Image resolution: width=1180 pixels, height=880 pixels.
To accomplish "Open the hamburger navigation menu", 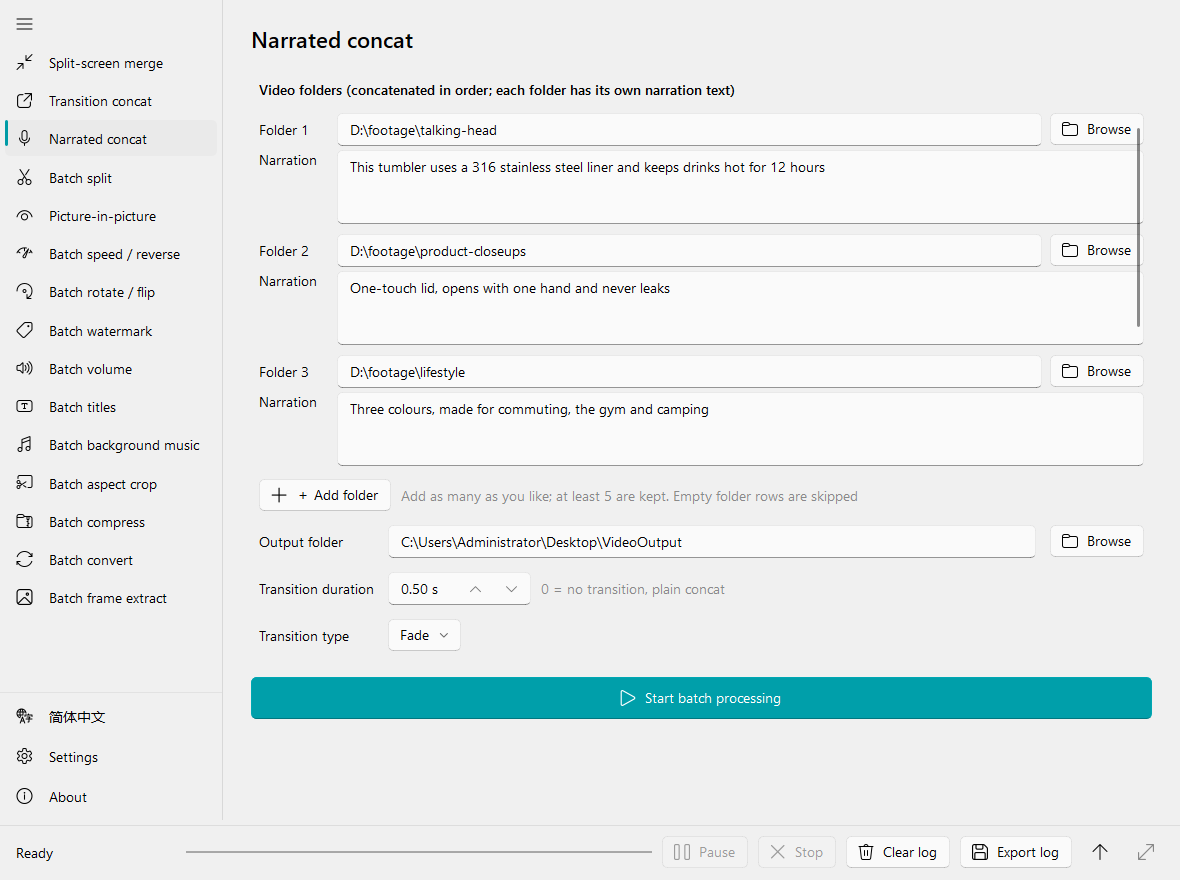I will [x=24, y=24].
